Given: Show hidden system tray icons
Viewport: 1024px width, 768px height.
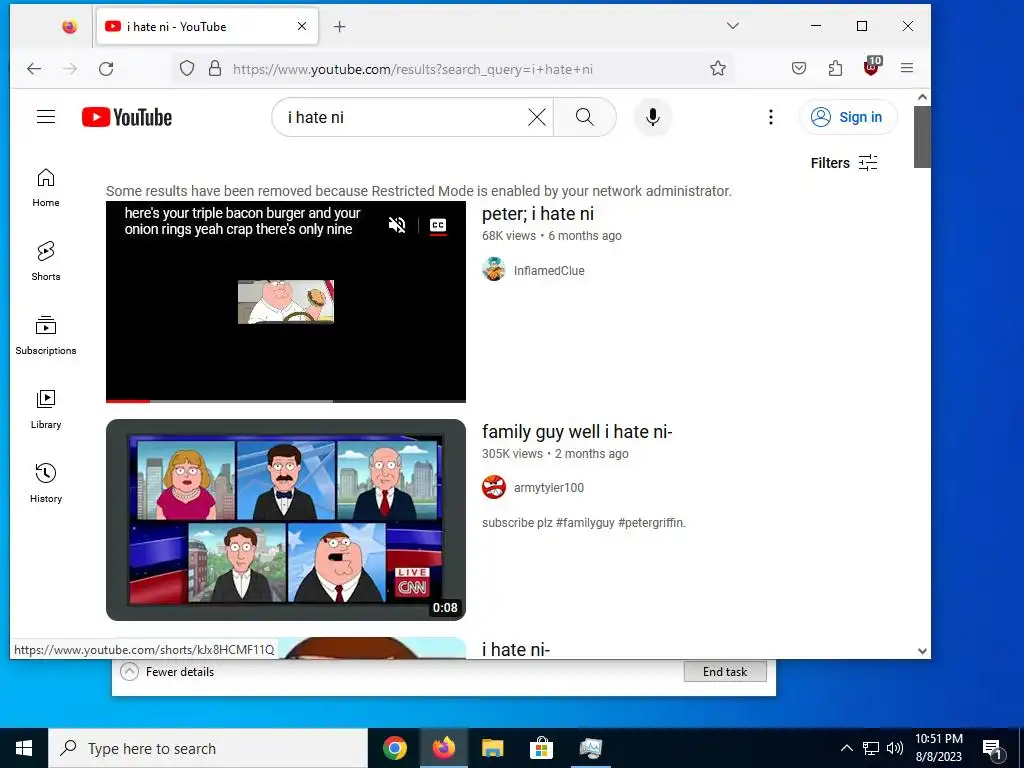Looking at the screenshot, I should 846,748.
